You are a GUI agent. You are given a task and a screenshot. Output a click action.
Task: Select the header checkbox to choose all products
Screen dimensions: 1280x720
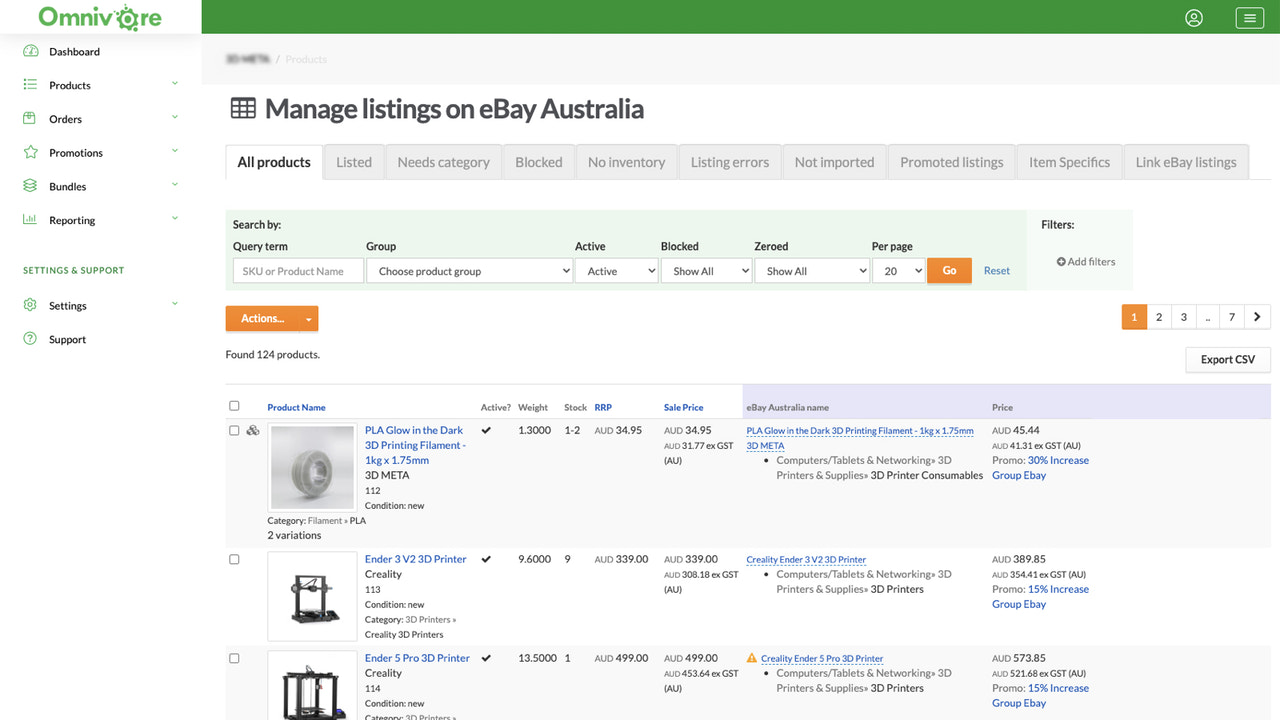point(234,405)
